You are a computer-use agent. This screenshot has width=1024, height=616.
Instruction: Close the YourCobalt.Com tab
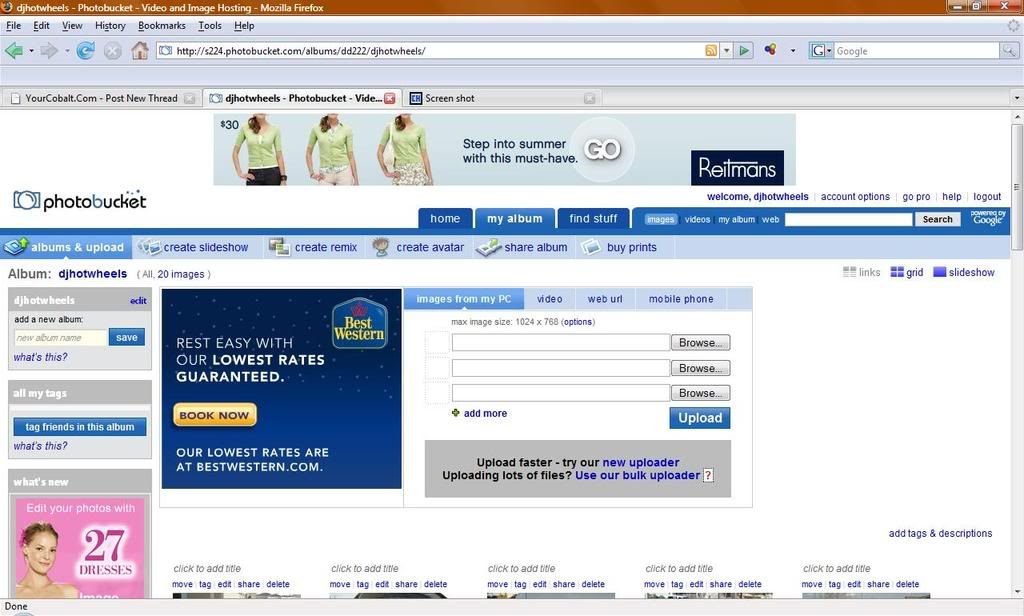[x=189, y=98]
